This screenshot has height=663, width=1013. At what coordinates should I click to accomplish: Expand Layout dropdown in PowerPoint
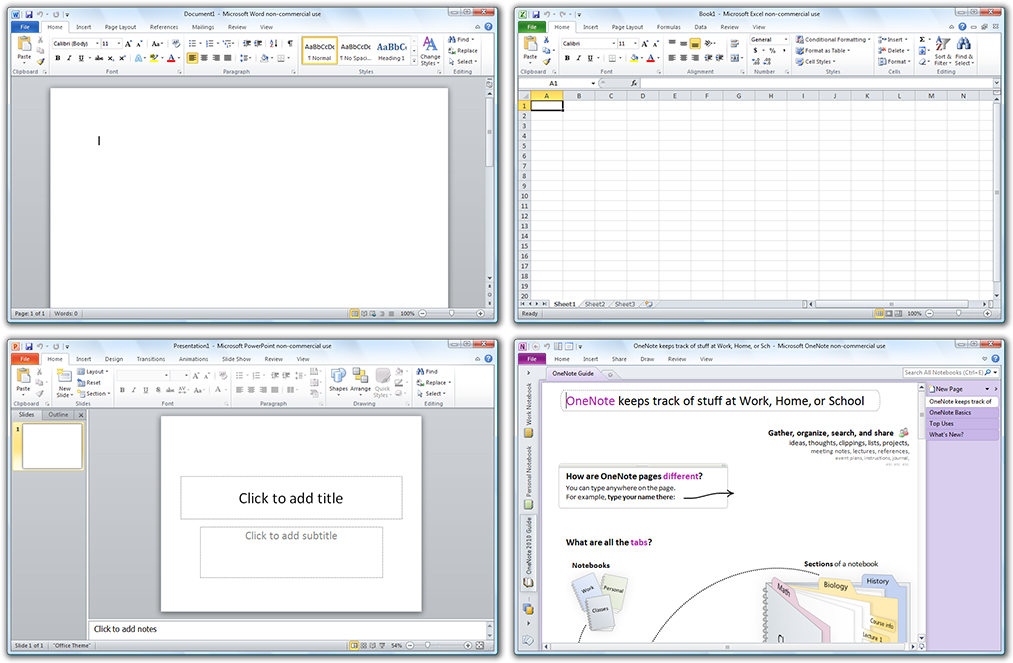pyautogui.click(x=93, y=372)
